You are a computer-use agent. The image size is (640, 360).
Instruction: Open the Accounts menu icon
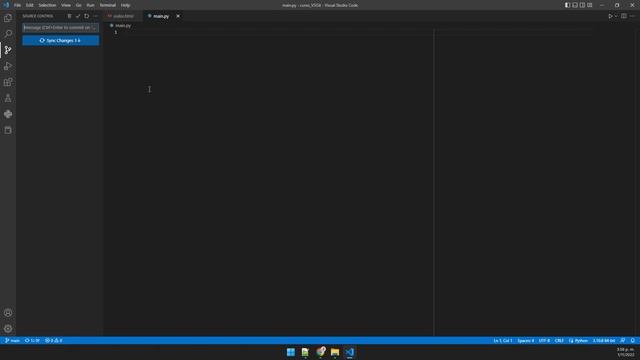(8, 313)
